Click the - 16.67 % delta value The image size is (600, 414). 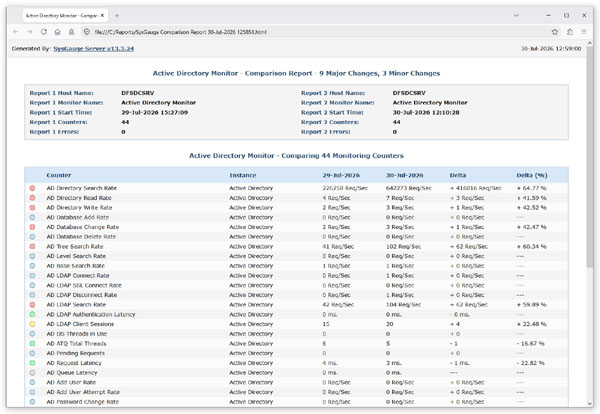[530, 344]
